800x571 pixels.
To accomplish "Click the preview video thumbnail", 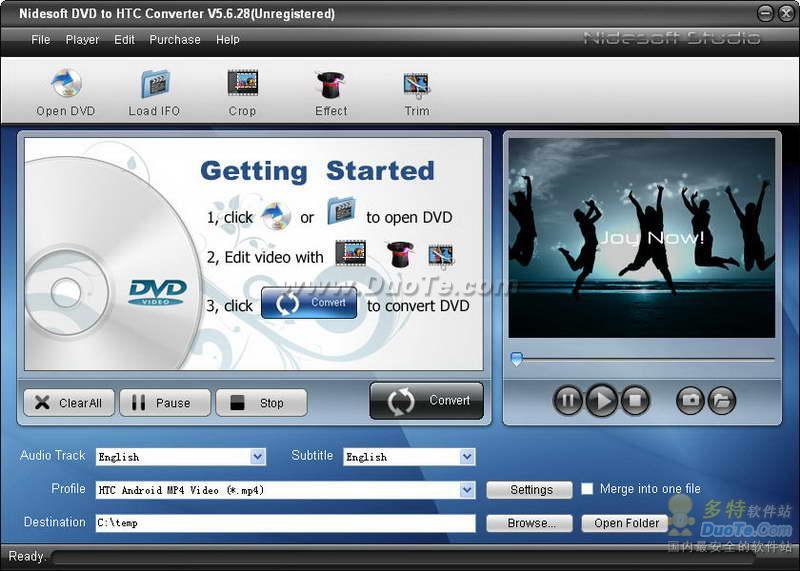I will [x=642, y=238].
